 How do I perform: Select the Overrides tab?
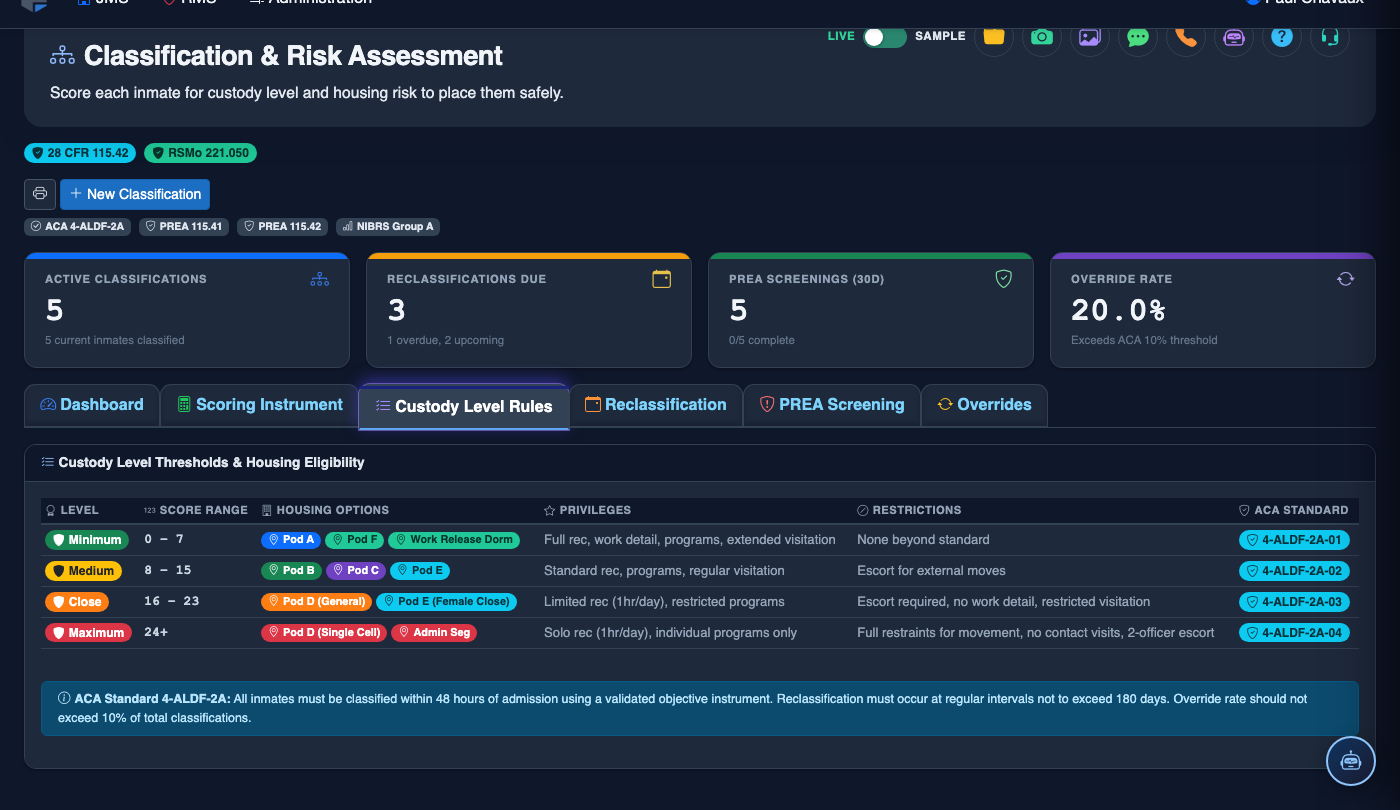(984, 405)
